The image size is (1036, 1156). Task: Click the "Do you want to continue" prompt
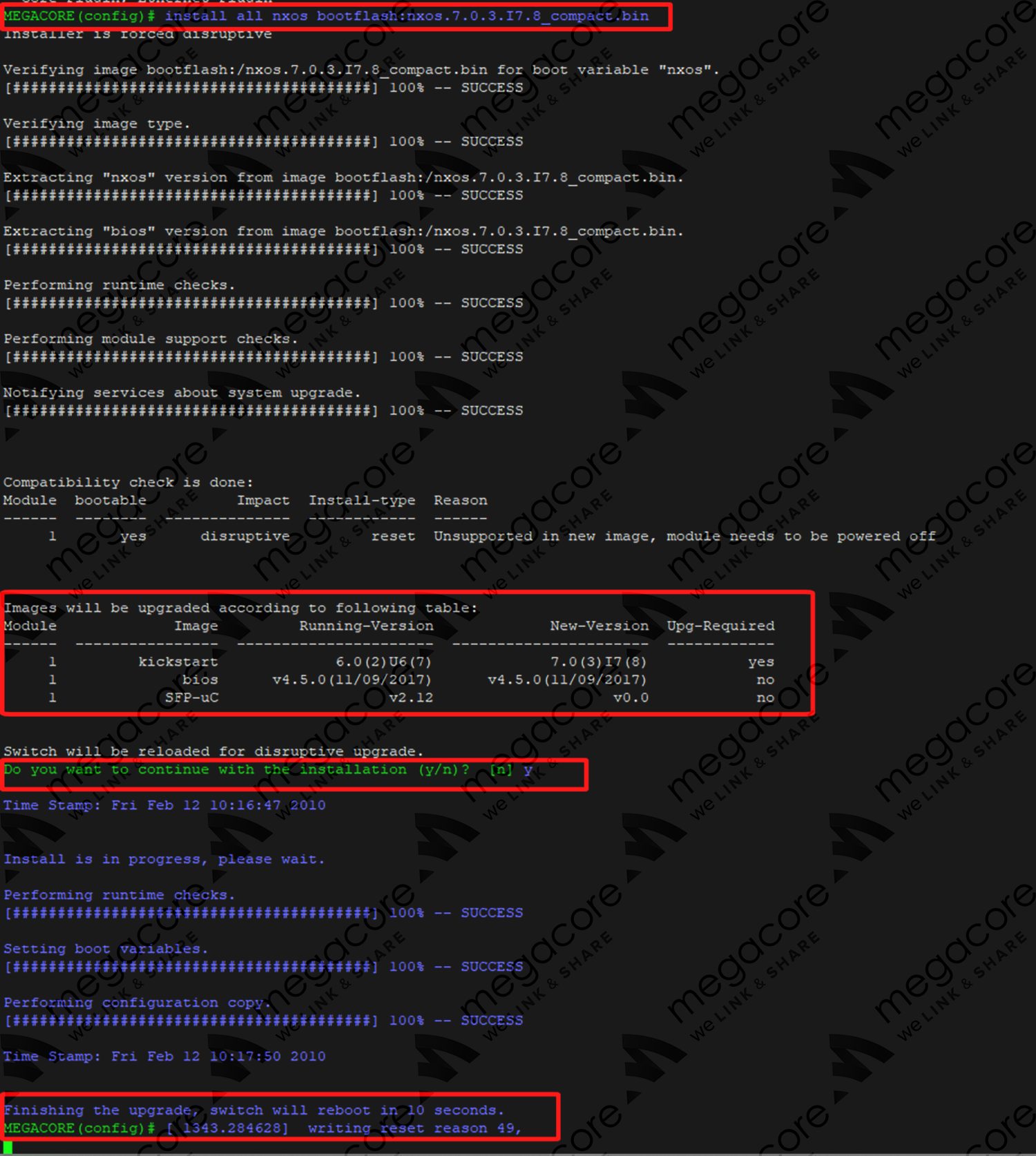(x=236, y=770)
